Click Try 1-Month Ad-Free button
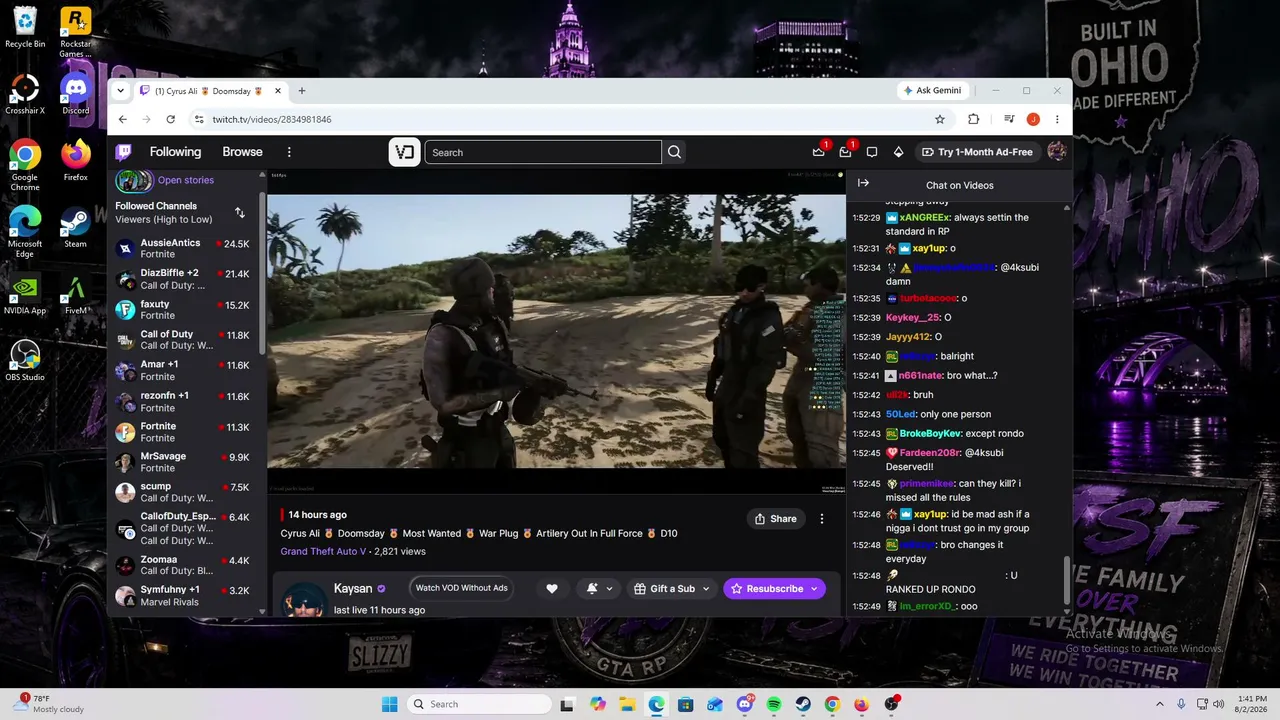 pyautogui.click(x=977, y=152)
